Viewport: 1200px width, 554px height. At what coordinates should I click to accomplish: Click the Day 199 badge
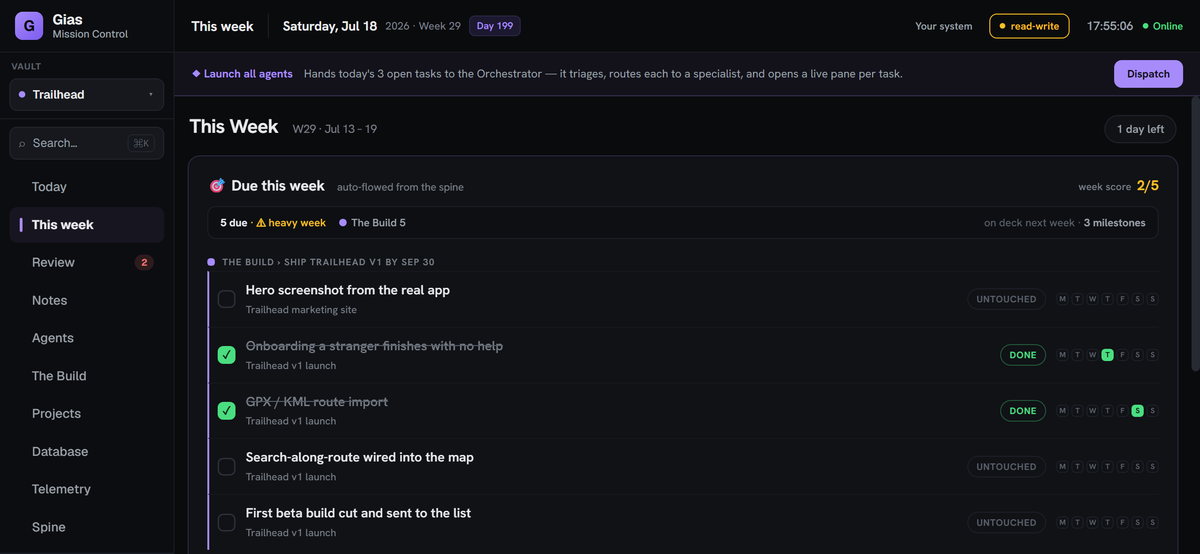point(494,26)
